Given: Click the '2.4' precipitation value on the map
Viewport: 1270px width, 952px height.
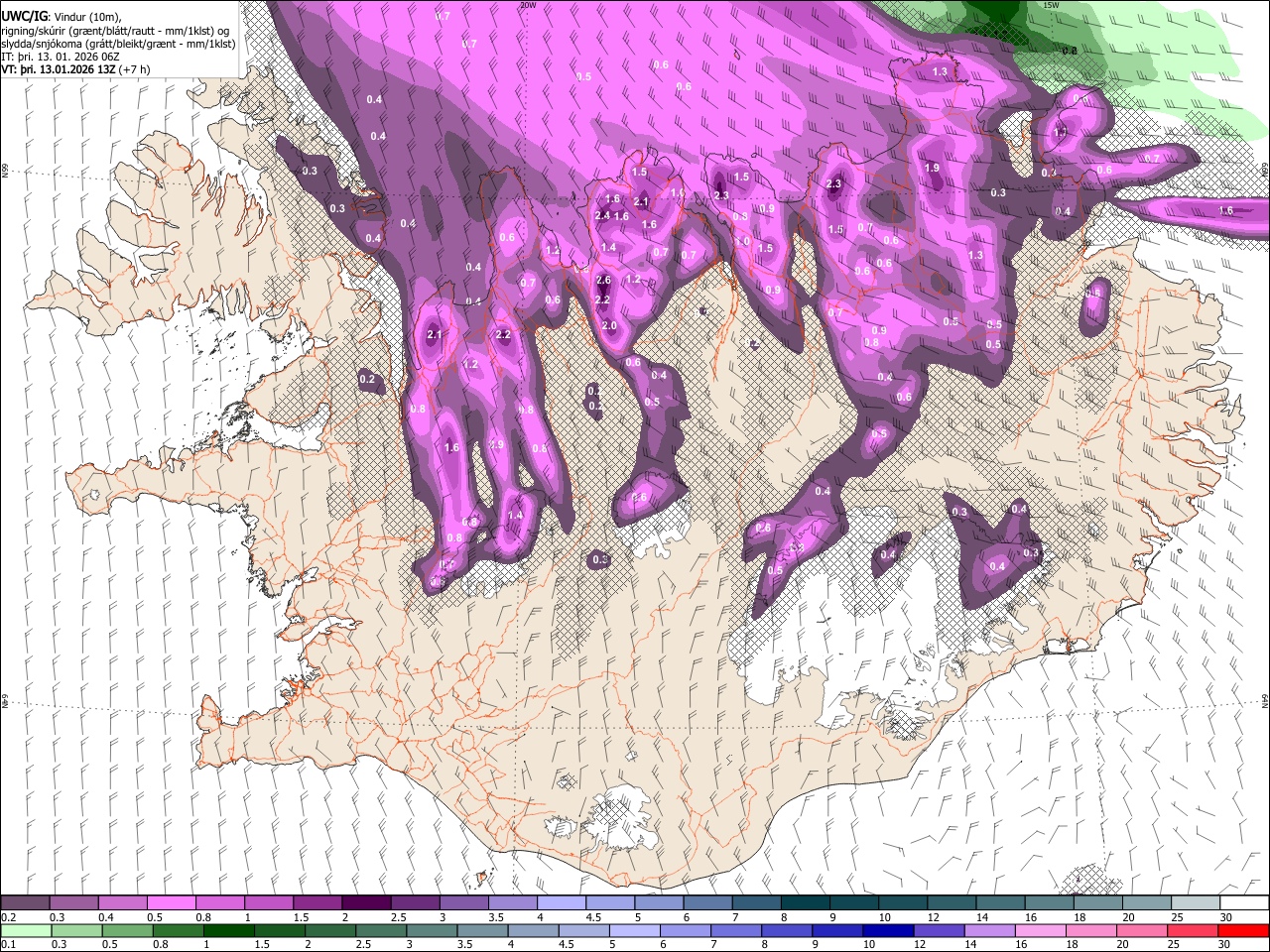Looking at the screenshot, I should [602, 216].
